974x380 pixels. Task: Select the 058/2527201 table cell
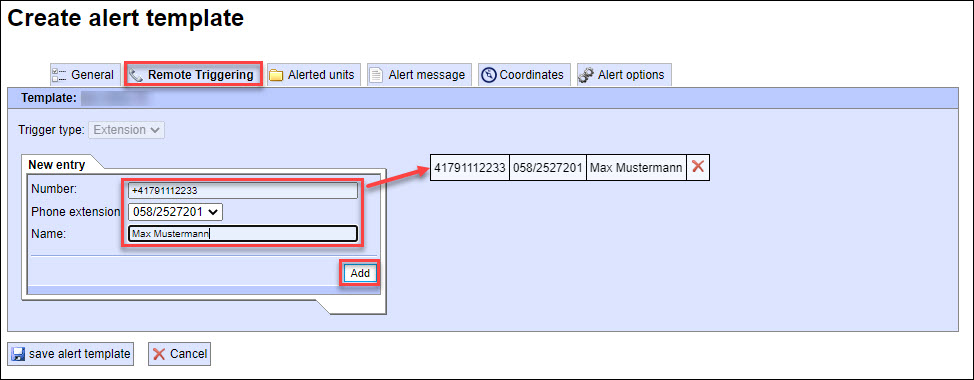coord(548,168)
